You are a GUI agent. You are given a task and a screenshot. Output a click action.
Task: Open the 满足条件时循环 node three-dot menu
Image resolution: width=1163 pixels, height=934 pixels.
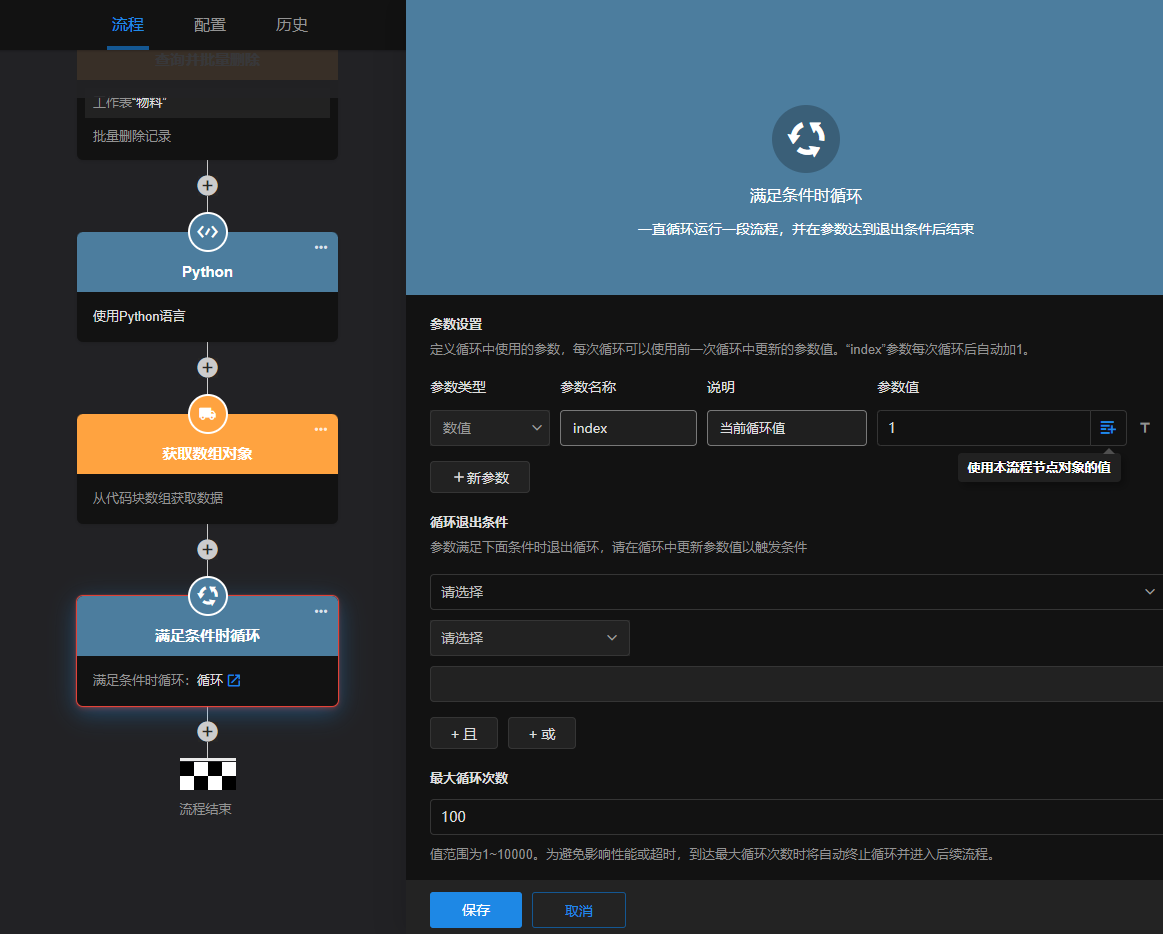coord(321,612)
